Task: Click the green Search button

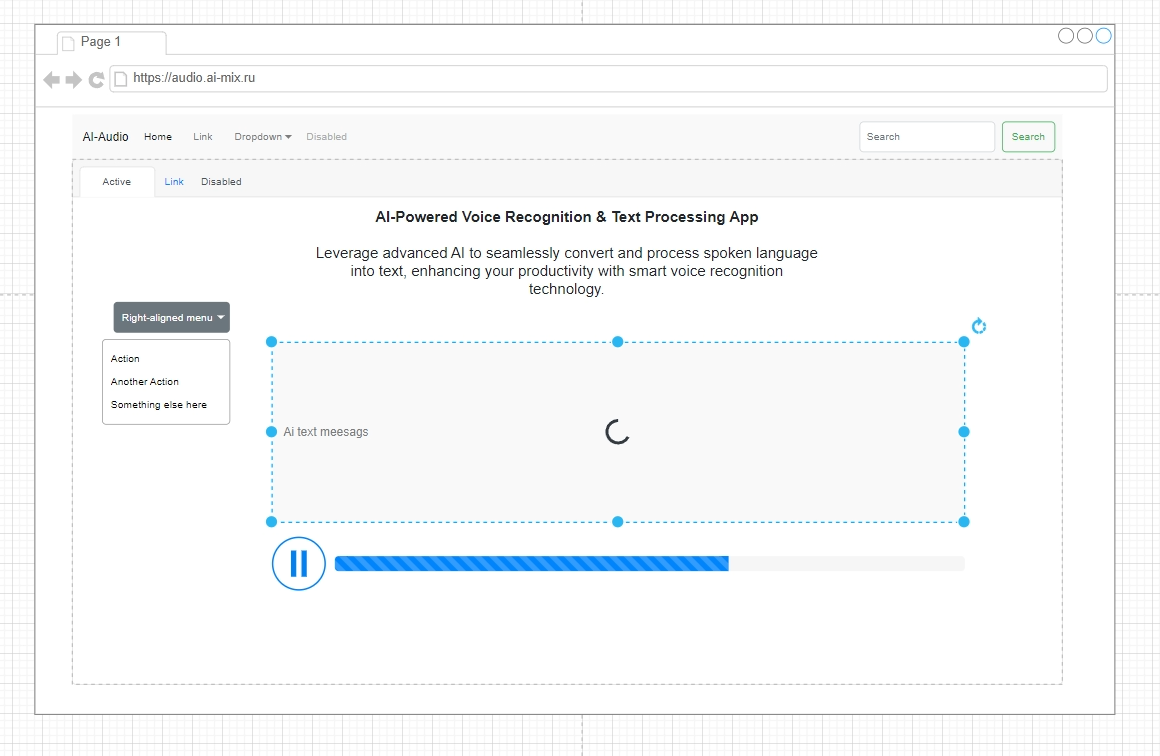Action: click(1028, 137)
